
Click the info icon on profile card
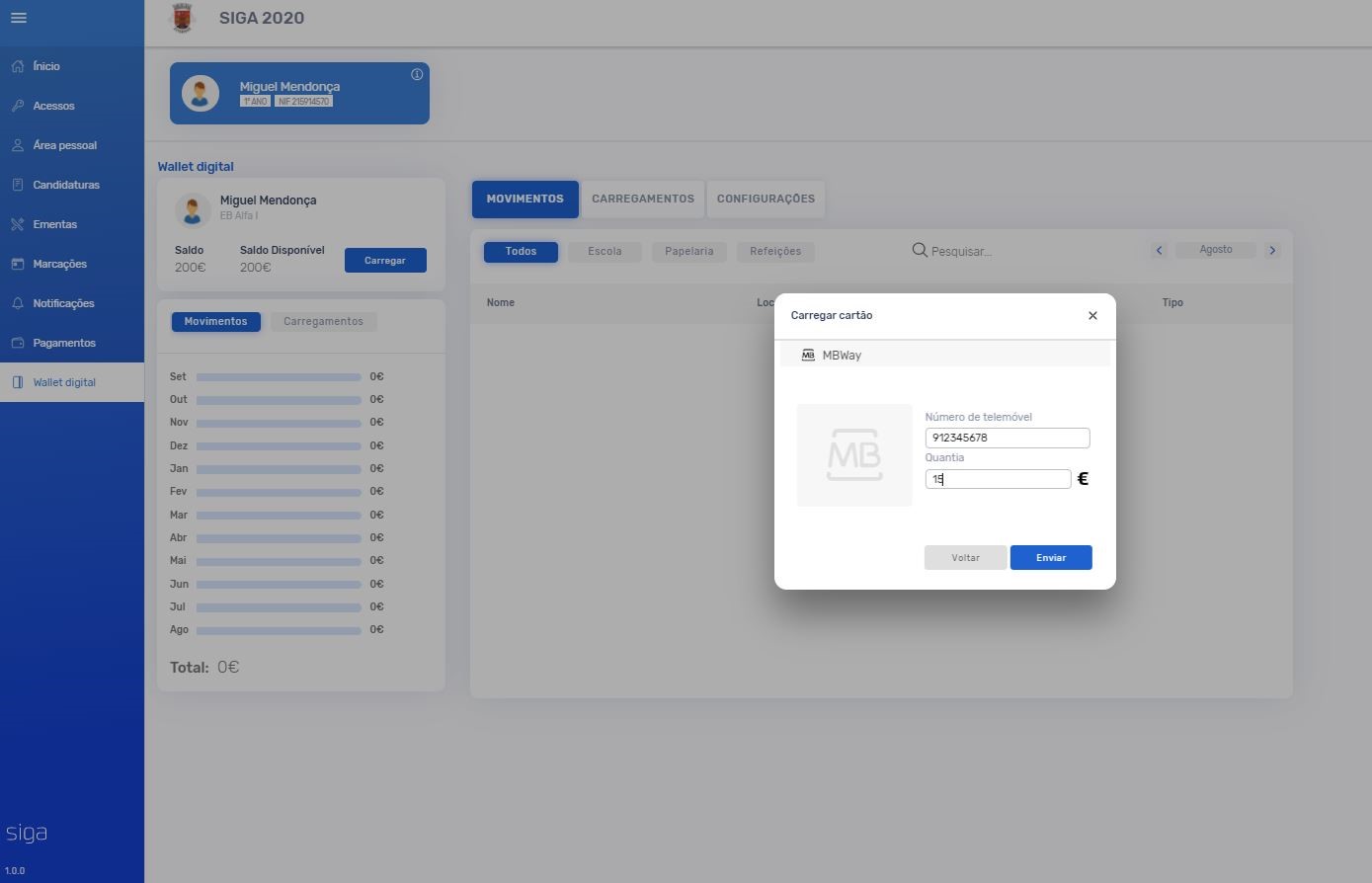pyautogui.click(x=417, y=75)
